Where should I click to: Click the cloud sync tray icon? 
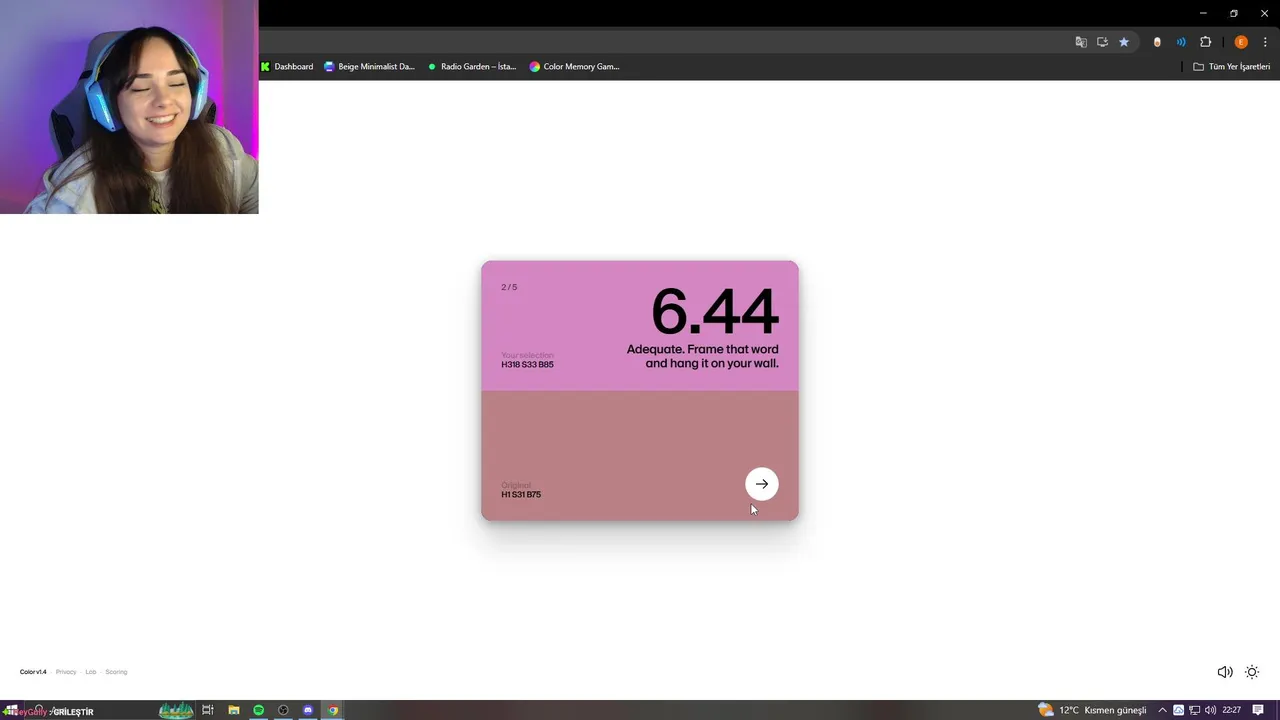[1178, 710]
